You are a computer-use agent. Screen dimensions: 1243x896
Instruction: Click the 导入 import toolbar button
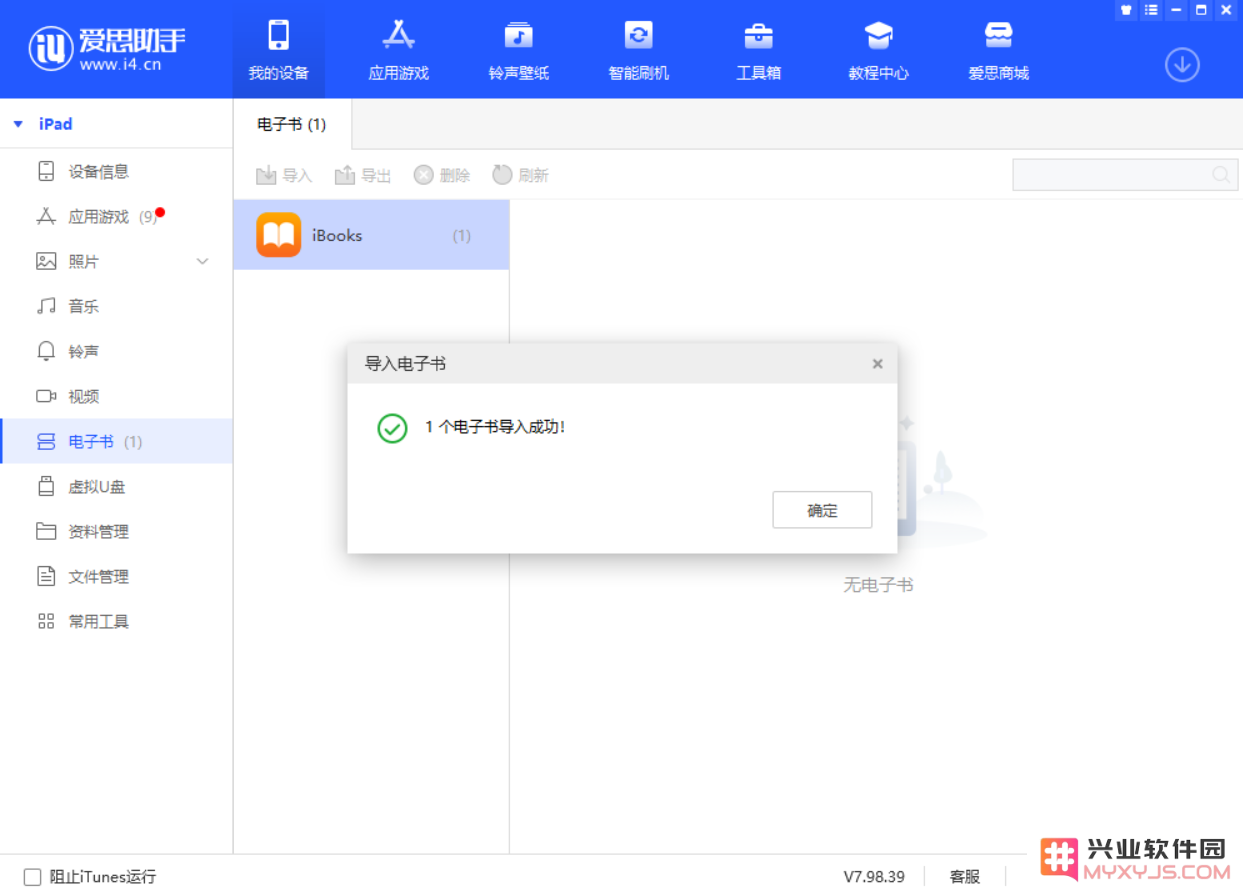coord(284,176)
